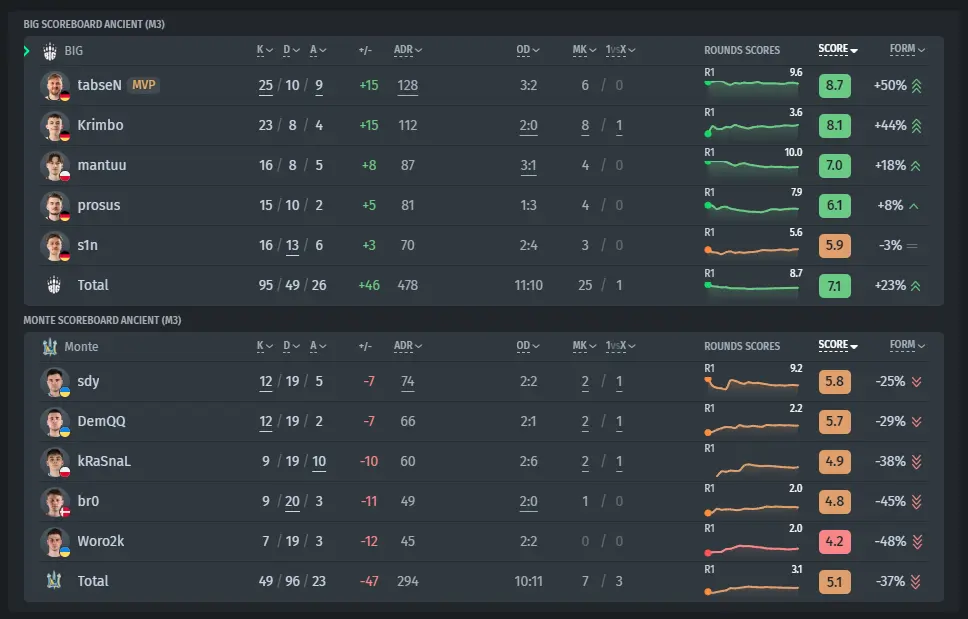Click Woro2k's red 4.2 score badge
The width and height of the screenshot is (968, 619).
(x=835, y=542)
